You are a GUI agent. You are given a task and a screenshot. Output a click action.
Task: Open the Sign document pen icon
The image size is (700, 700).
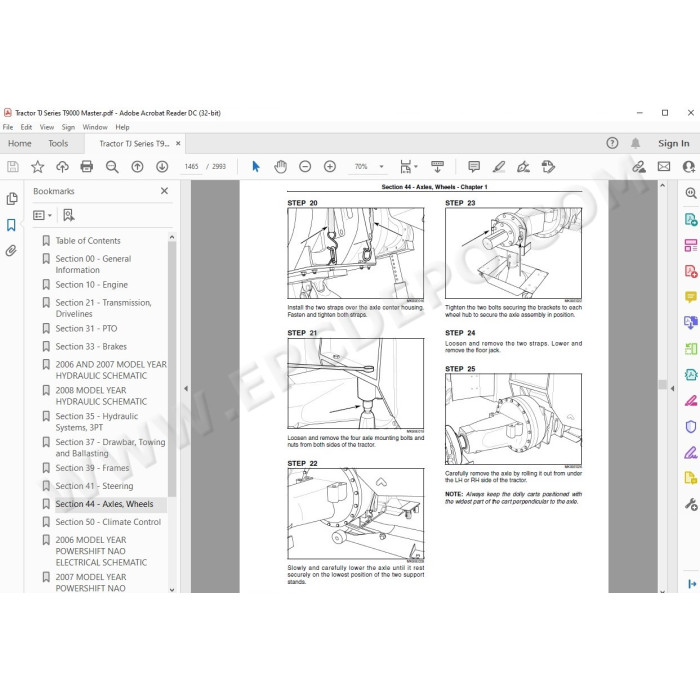point(523,167)
